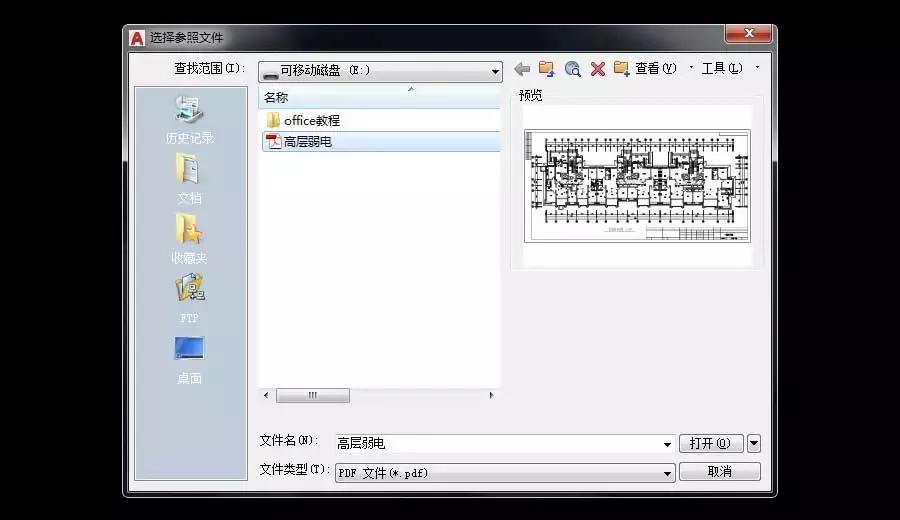Screen dimensions: 900x520
Task: Open the History (历史记录) shortcut
Action: tap(189, 120)
